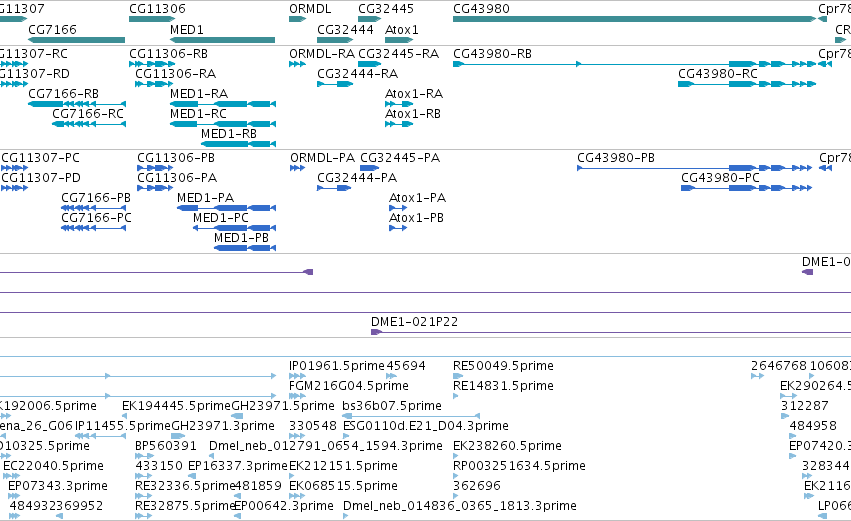Open EST EK238260.5prime
The height and width of the screenshot is (521, 851).
(x=507, y=446)
